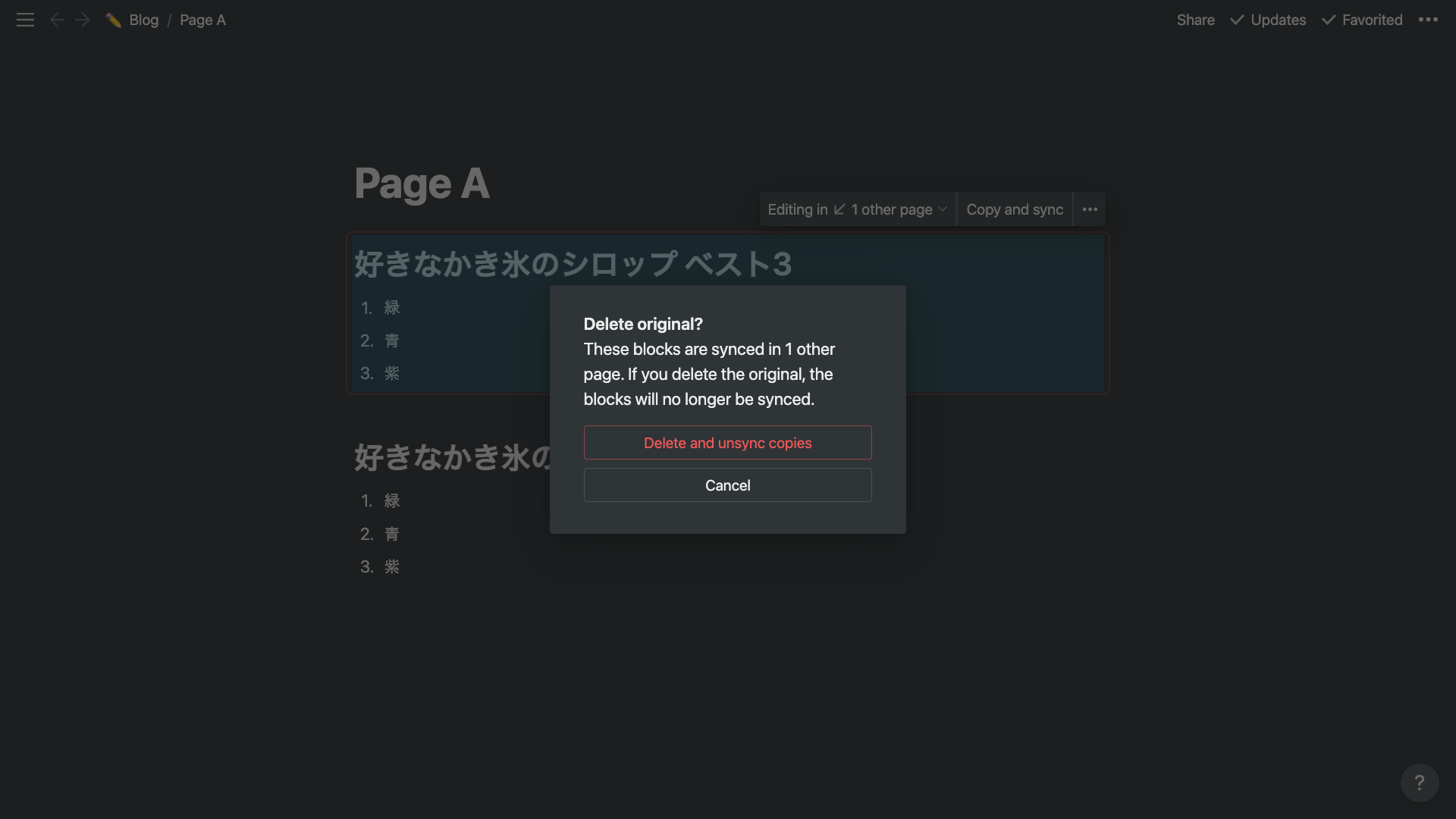The image size is (1456, 819).
Task: Click the page title 'Page A'
Action: click(x=422, y=183)
